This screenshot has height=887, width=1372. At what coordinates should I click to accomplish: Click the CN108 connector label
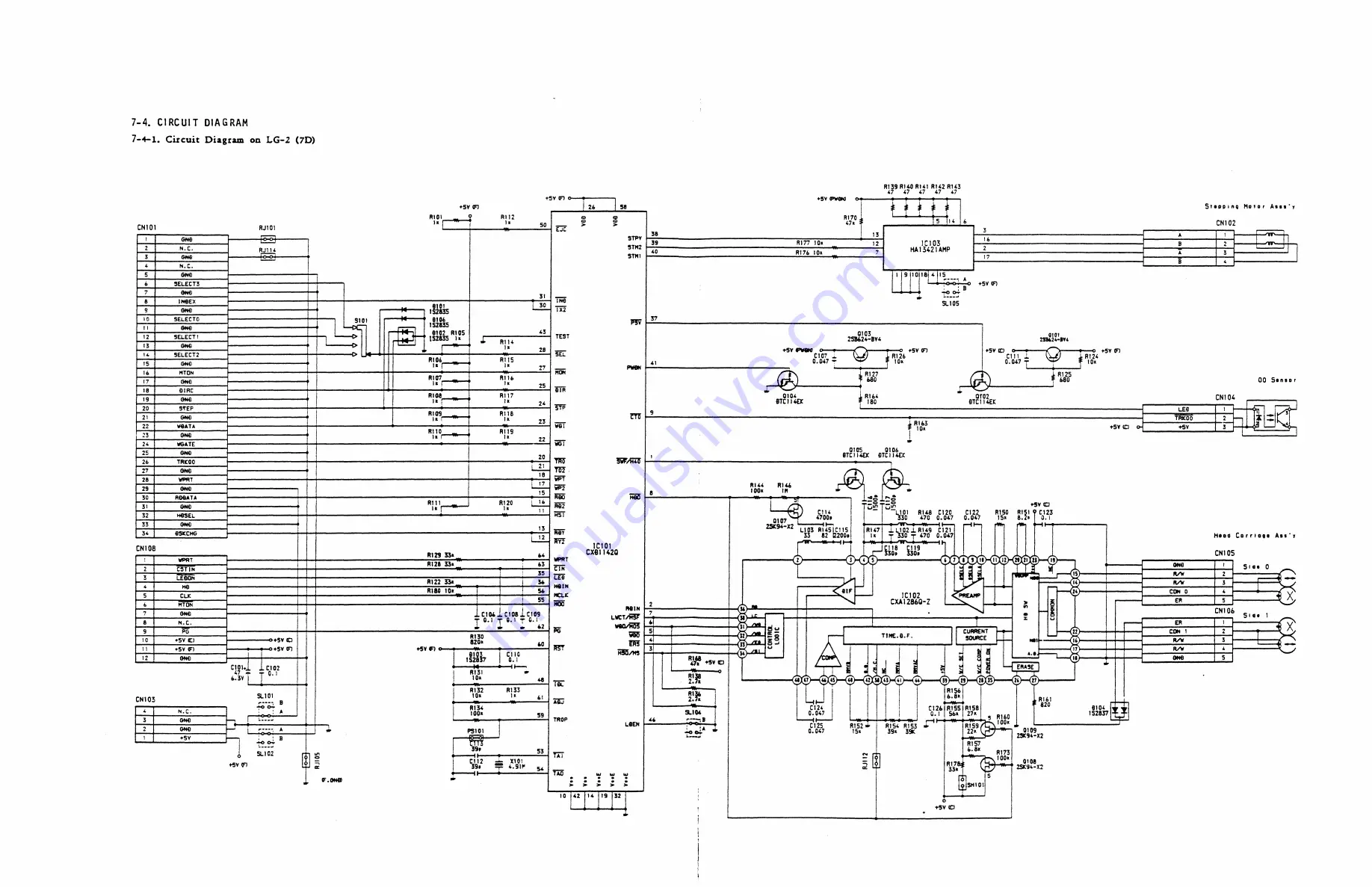146,548
